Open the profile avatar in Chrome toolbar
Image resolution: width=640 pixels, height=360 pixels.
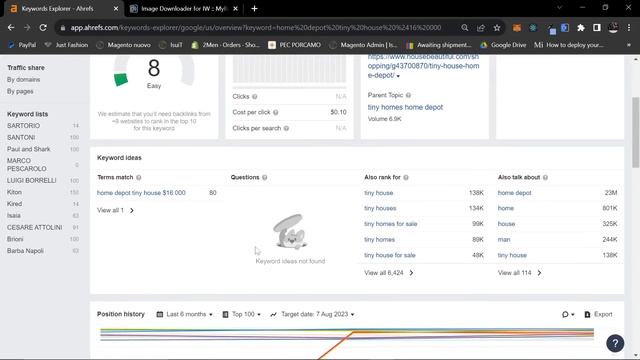613,28
